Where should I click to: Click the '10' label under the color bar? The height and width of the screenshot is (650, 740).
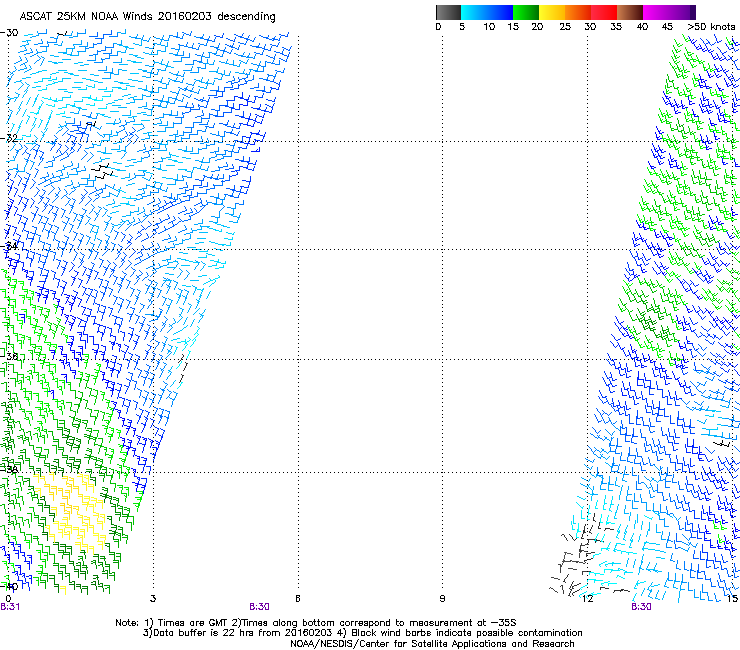pos(489,26)
